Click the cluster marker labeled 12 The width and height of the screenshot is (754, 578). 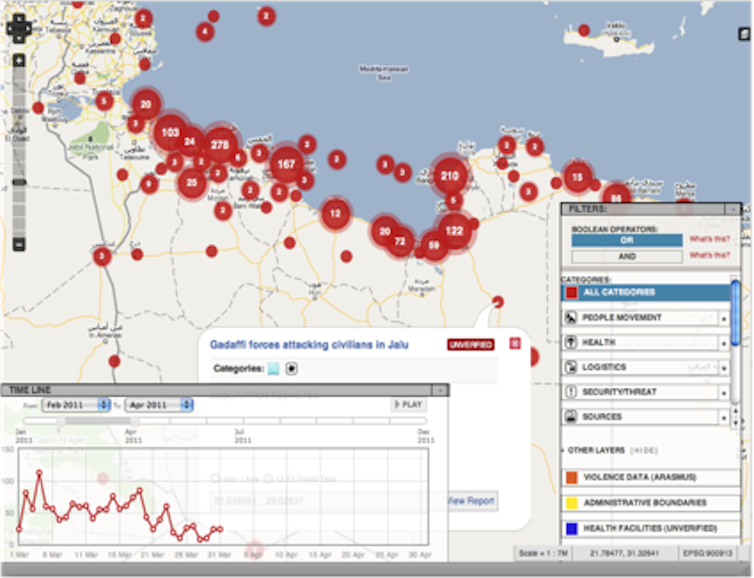(x=335, y=213)
